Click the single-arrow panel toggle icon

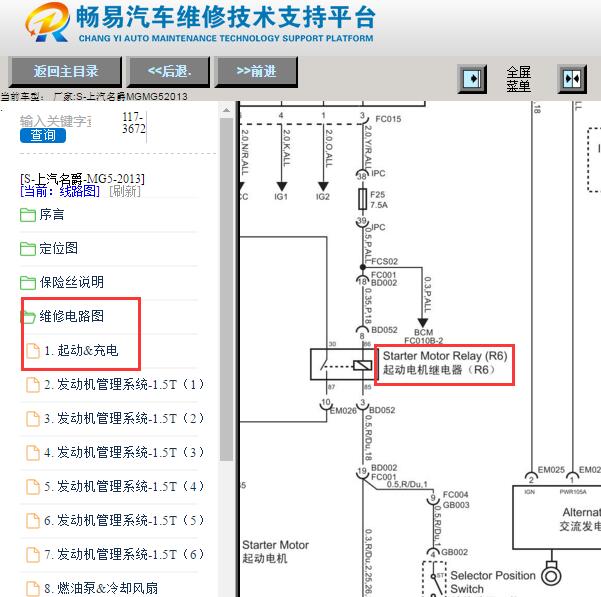point(472,79)
